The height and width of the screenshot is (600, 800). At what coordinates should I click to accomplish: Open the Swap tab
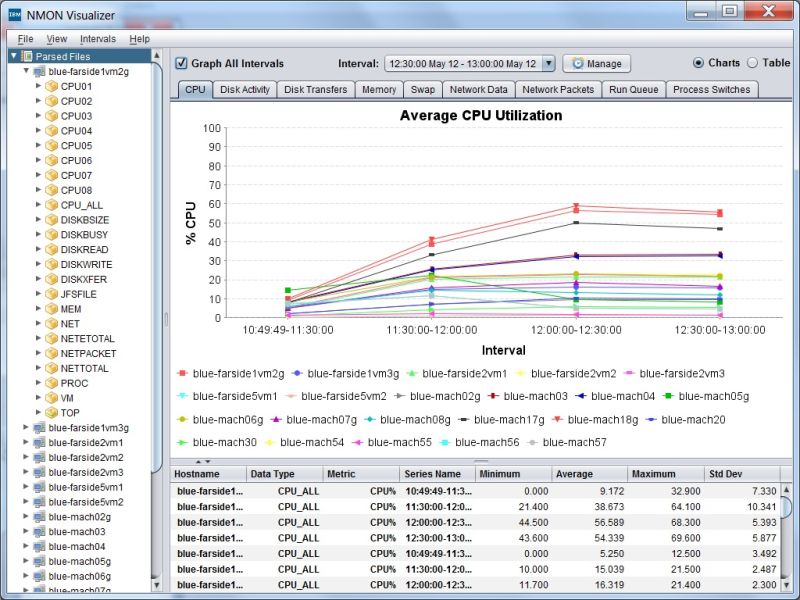(x=423, y=89)
